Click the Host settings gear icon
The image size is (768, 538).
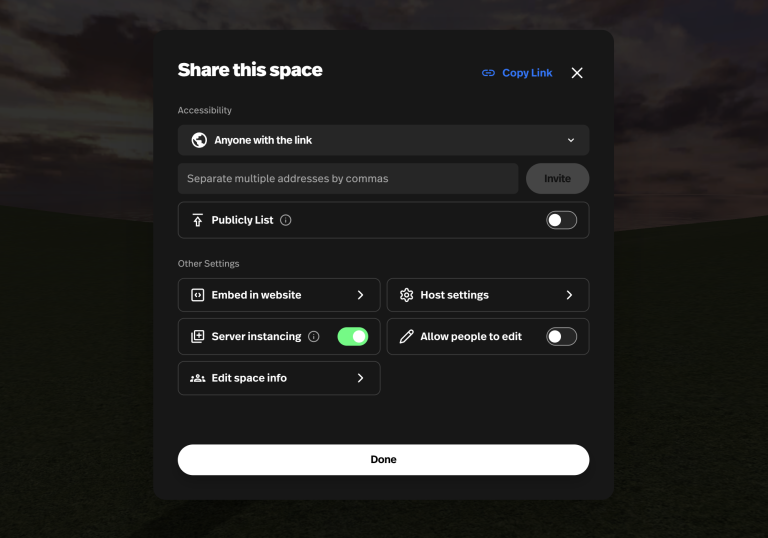click(407, 295)
